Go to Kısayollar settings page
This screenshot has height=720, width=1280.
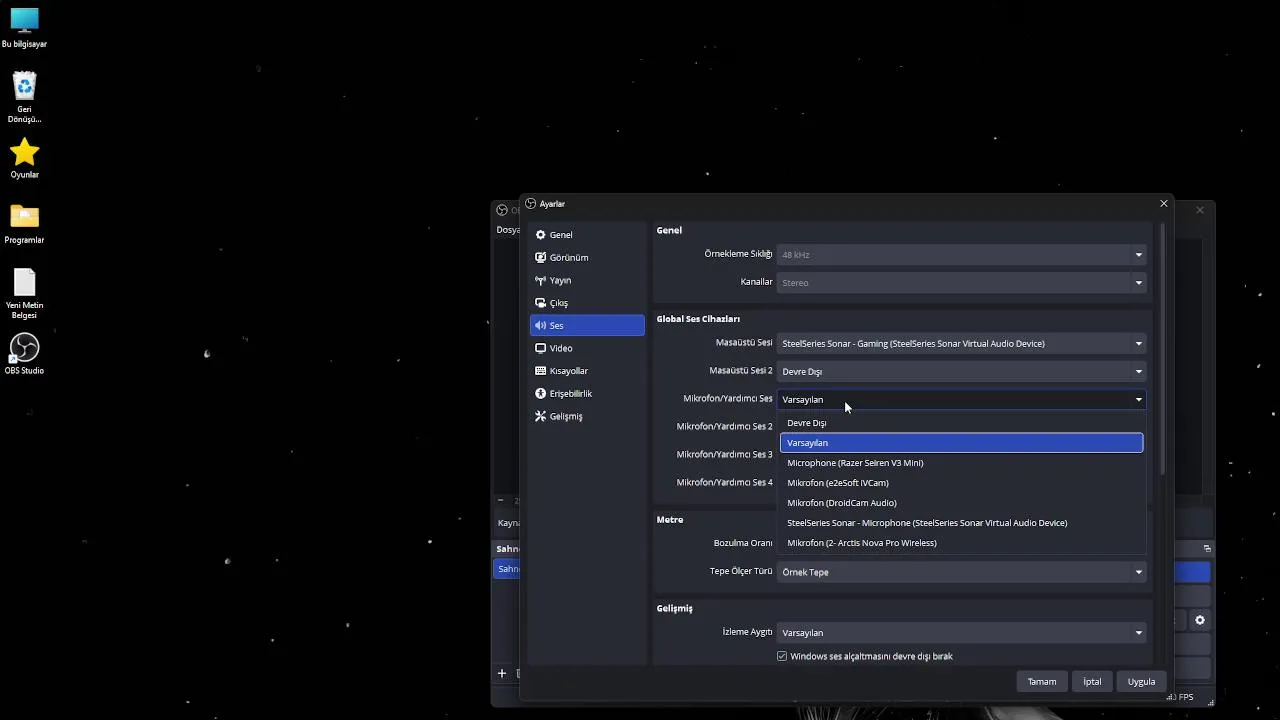587,371
